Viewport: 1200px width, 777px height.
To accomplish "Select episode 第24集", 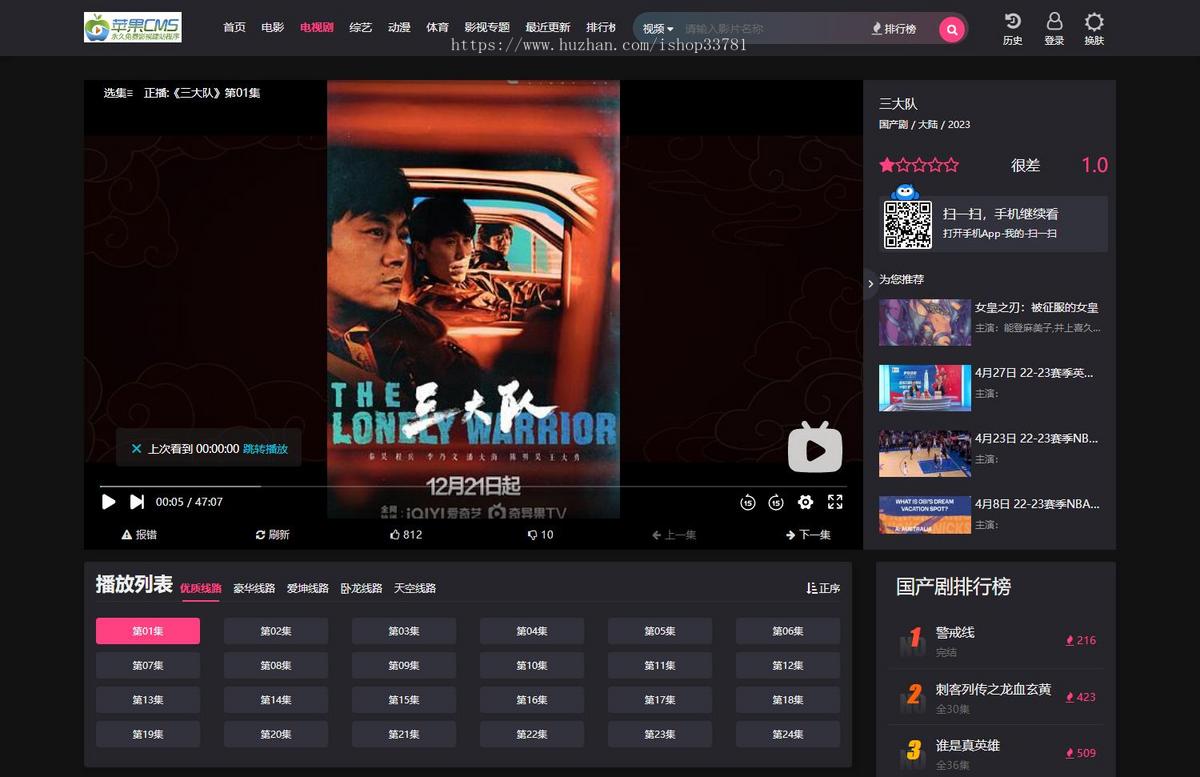I will point(788,734).
